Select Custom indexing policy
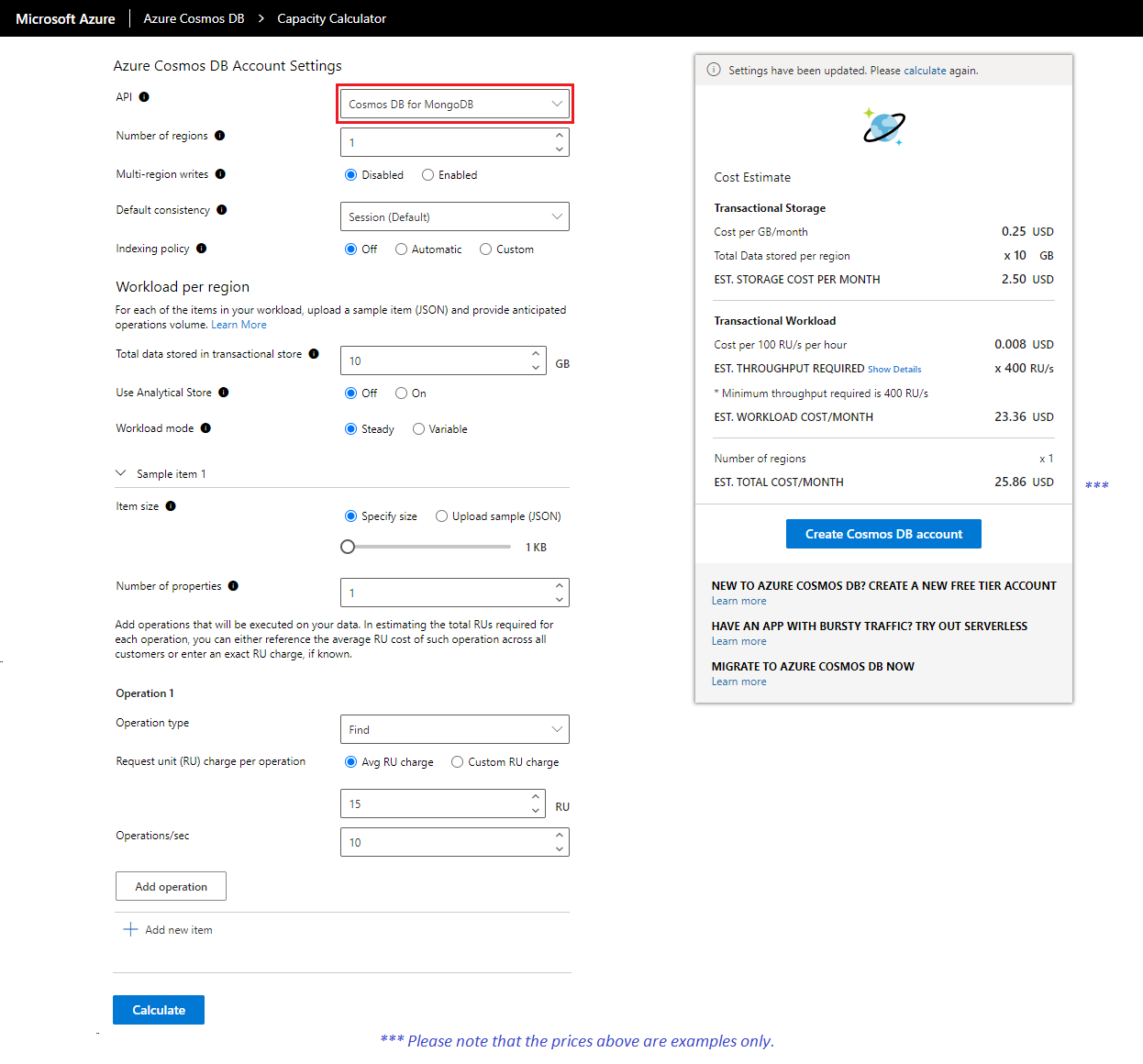1143x1064 pixels. coord(485,249)
